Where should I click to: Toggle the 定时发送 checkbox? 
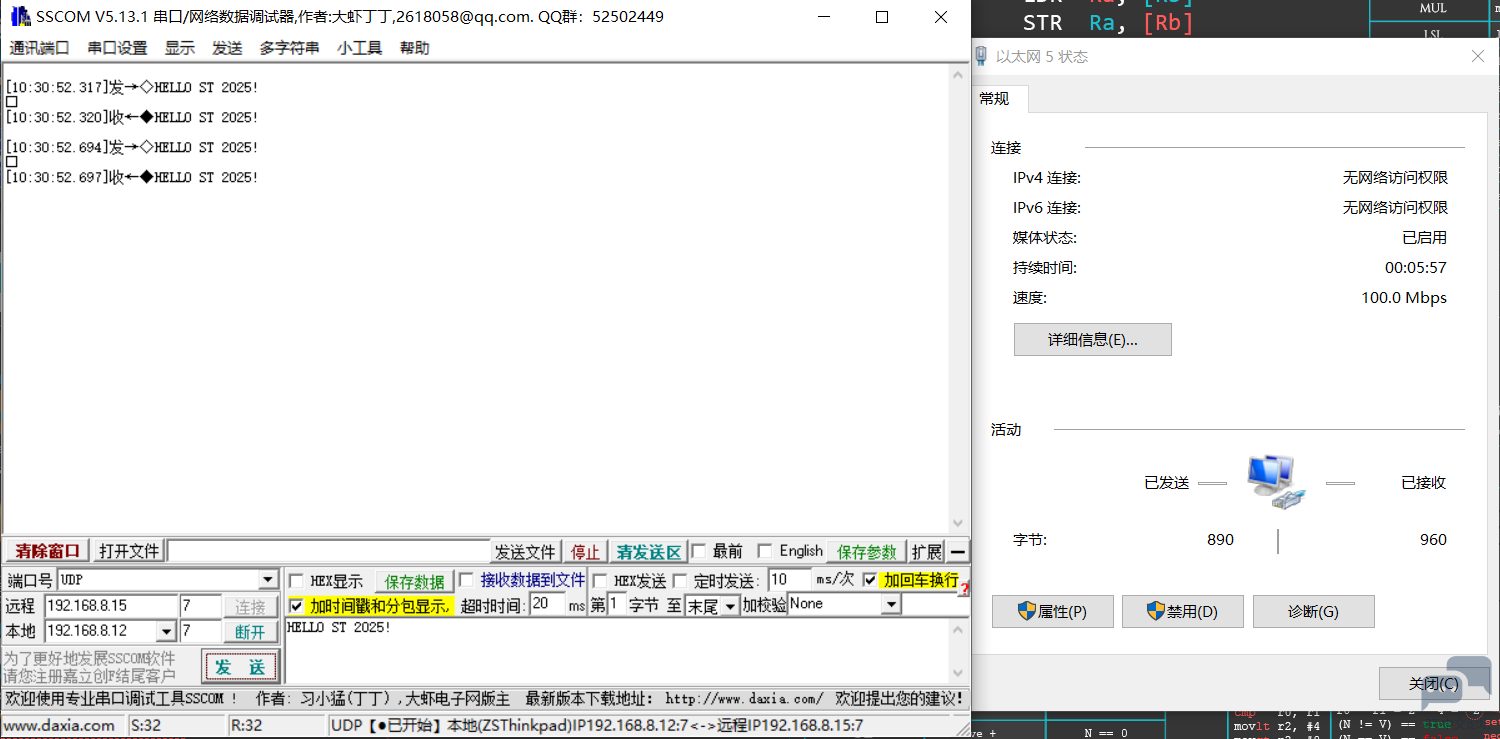pos(680,581)
